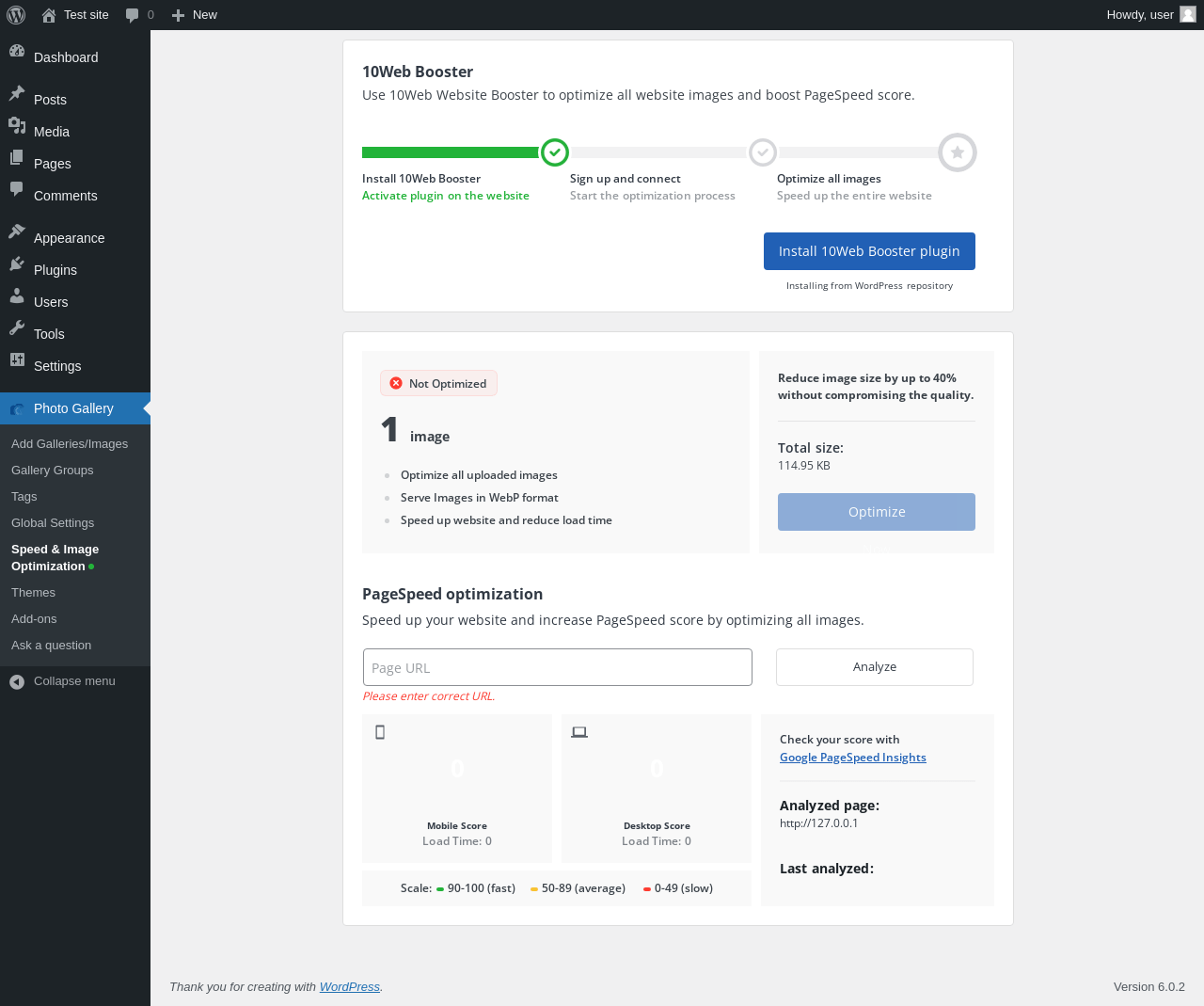Click the Optimize button
Image resolution: width=1204 pixels, height=1006 pixels.
[x=877, y=512]
